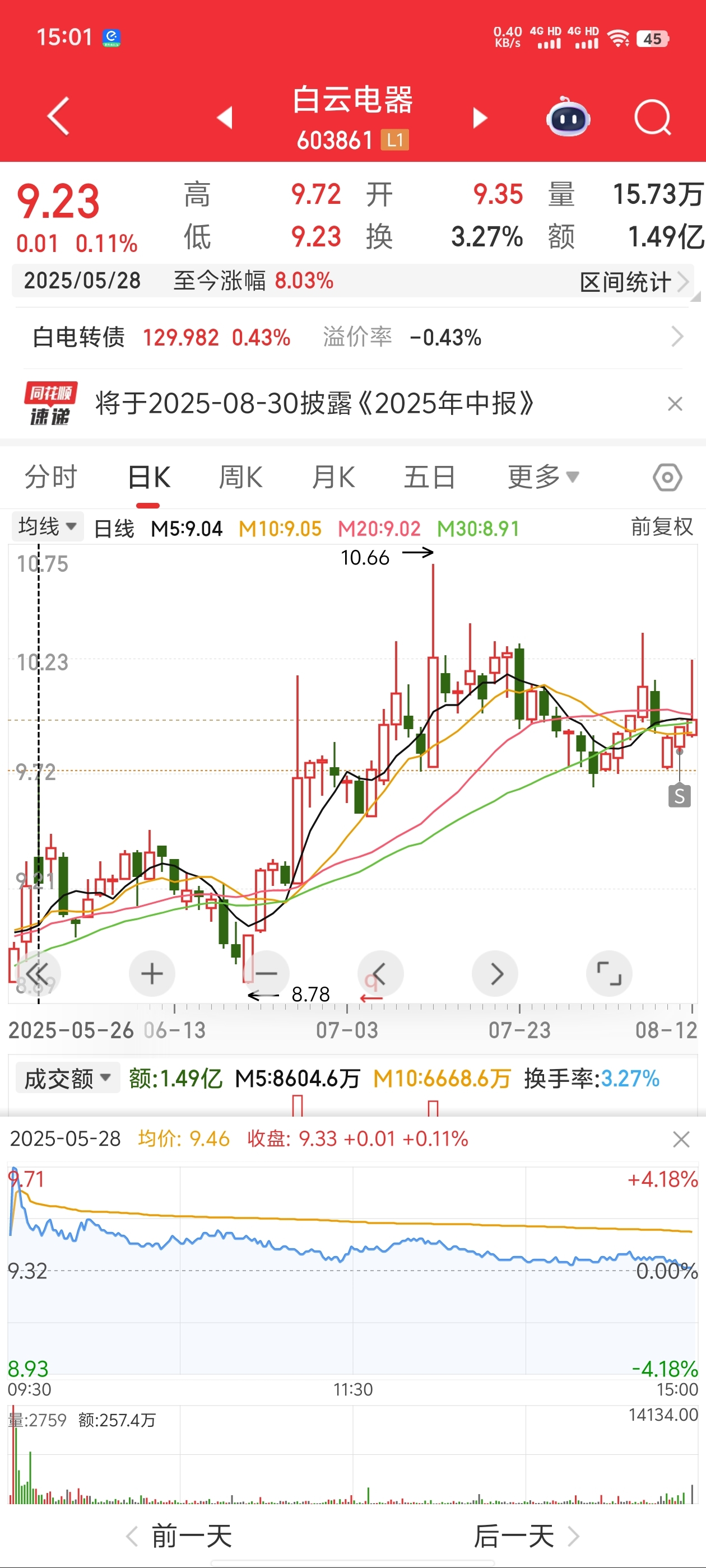Open 区间统计 range statistics
706x1568 pixels.
[634, 282]
